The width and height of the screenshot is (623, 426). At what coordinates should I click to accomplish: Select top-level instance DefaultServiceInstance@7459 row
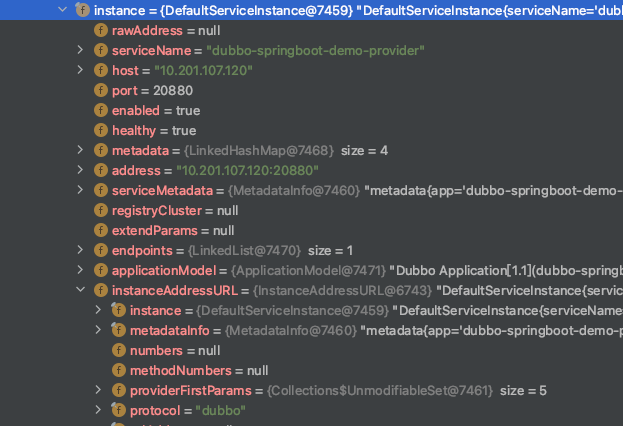pyautogui.click(x=312, y=10)
